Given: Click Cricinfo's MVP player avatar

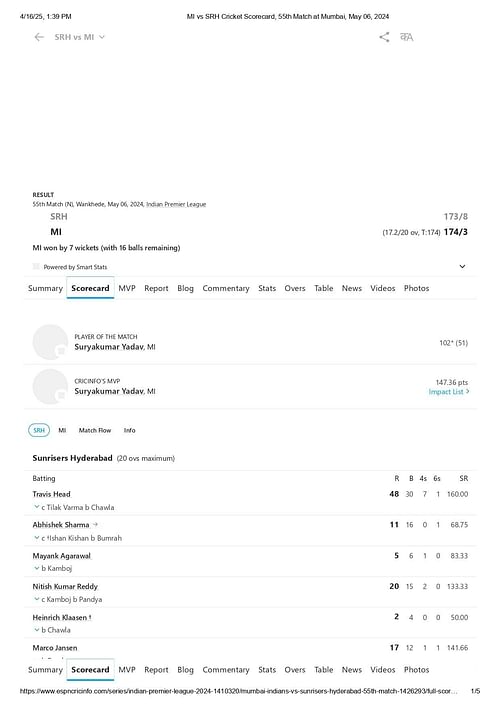Looking at the screenshot, I should point(50,386).
